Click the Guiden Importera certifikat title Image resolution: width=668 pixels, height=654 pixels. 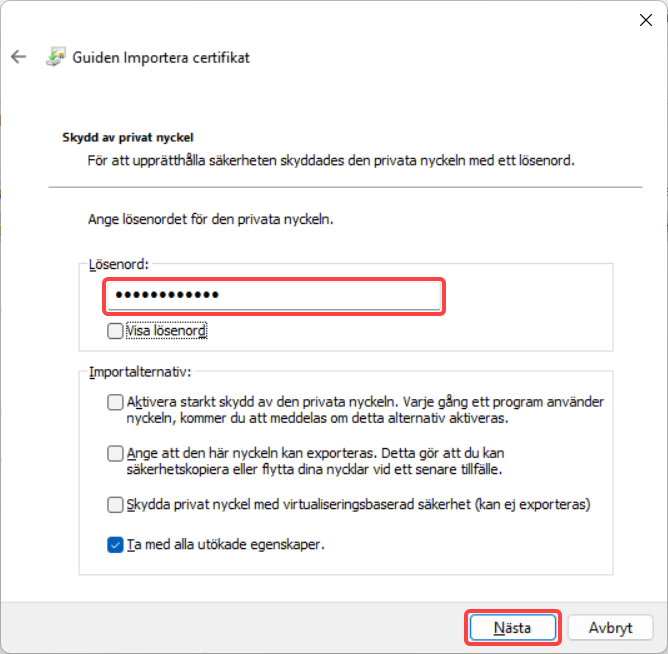click(x=161, y=58)
